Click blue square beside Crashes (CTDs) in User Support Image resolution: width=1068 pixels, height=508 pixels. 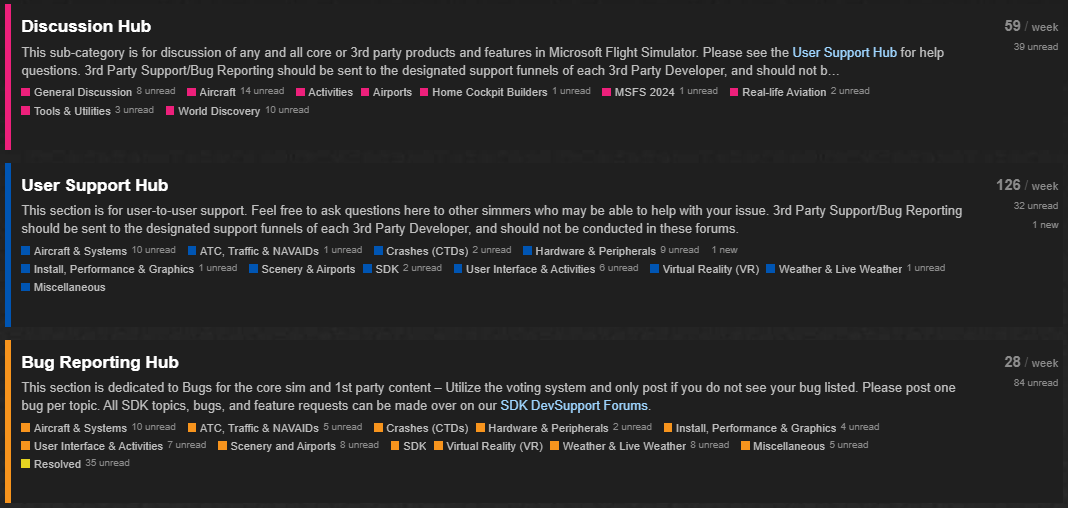tap(379, 251)
